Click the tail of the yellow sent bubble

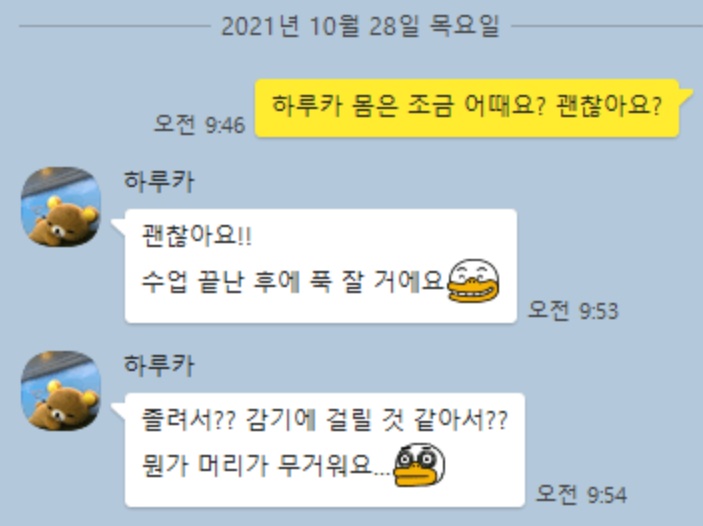(686, 95)
